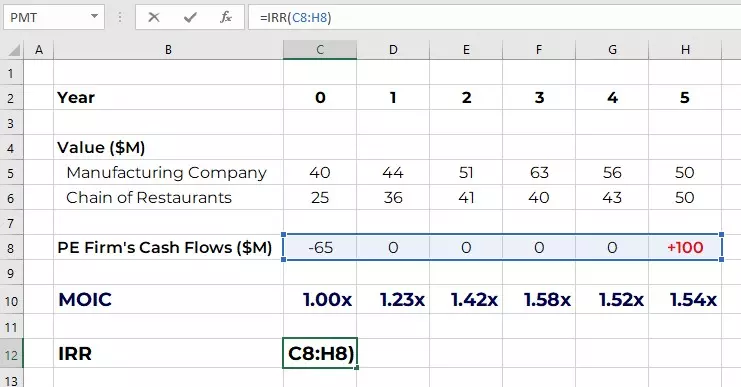The image size is (741, 387).
Task: Click the Year 3 header value cell
Action: coord(539,98)
